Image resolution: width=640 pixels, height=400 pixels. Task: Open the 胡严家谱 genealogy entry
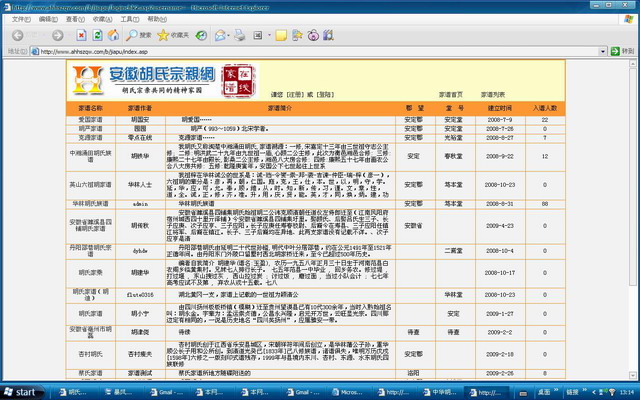[x=91, y=129]
